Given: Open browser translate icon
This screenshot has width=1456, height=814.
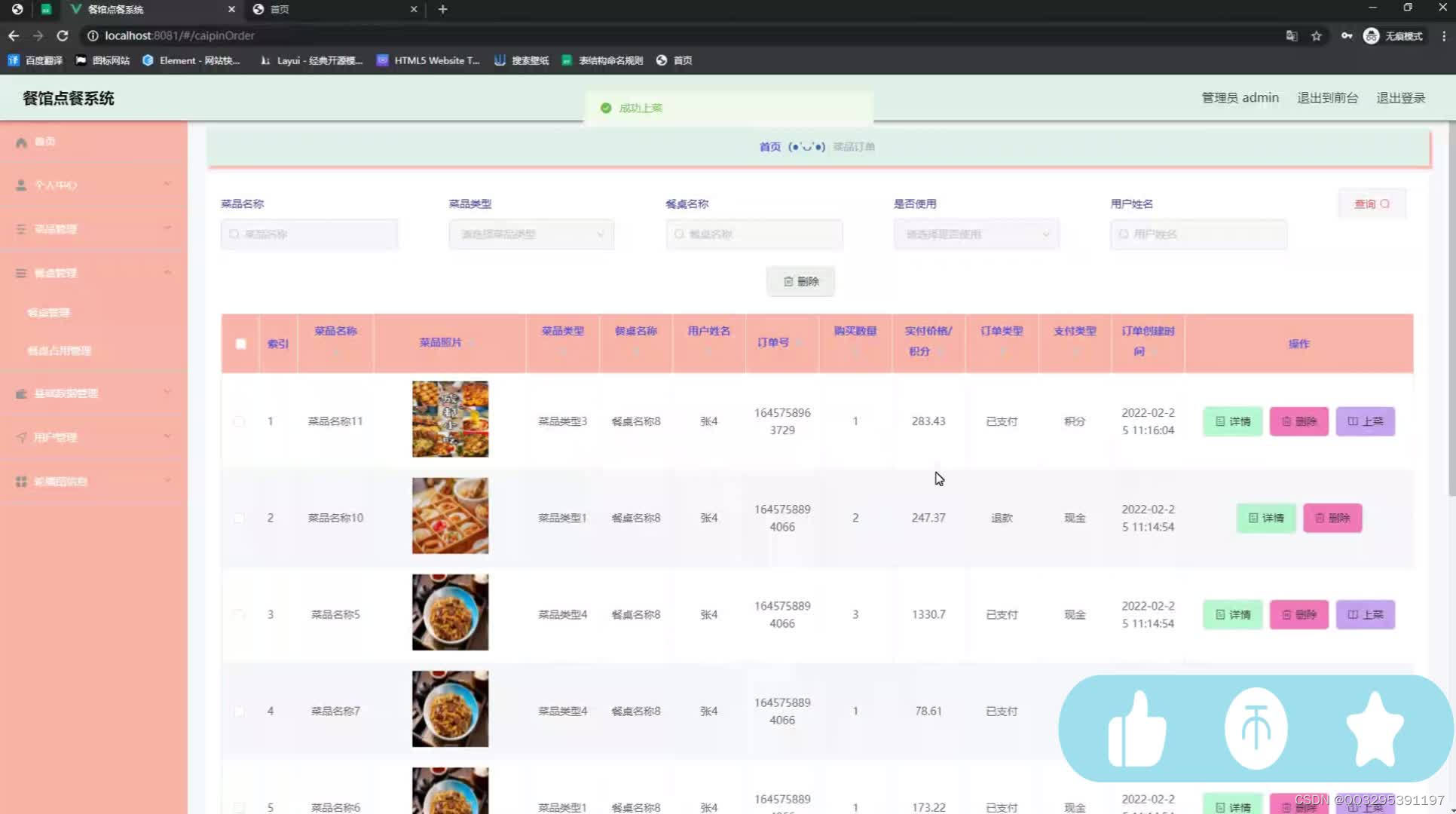Looking at the screenshot, I should click(1291, 36).
